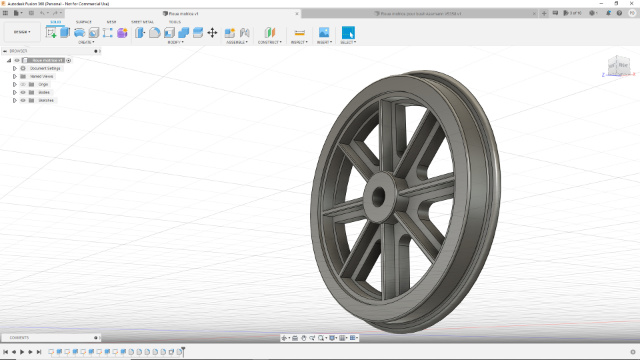640x360 pixels.
Task: Open the job status '3 of 10' indicator
Action: tap(572, 13)
